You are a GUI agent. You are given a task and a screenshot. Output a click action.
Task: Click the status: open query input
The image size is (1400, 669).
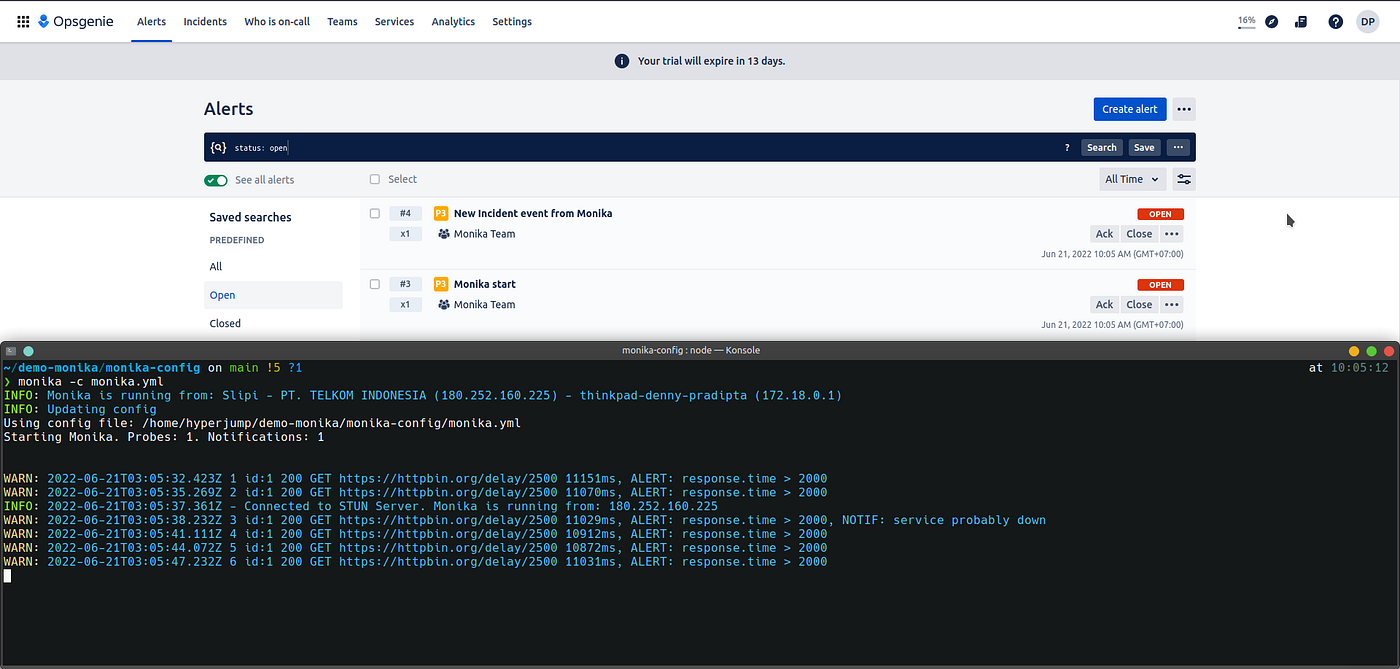tap(640, 147)
